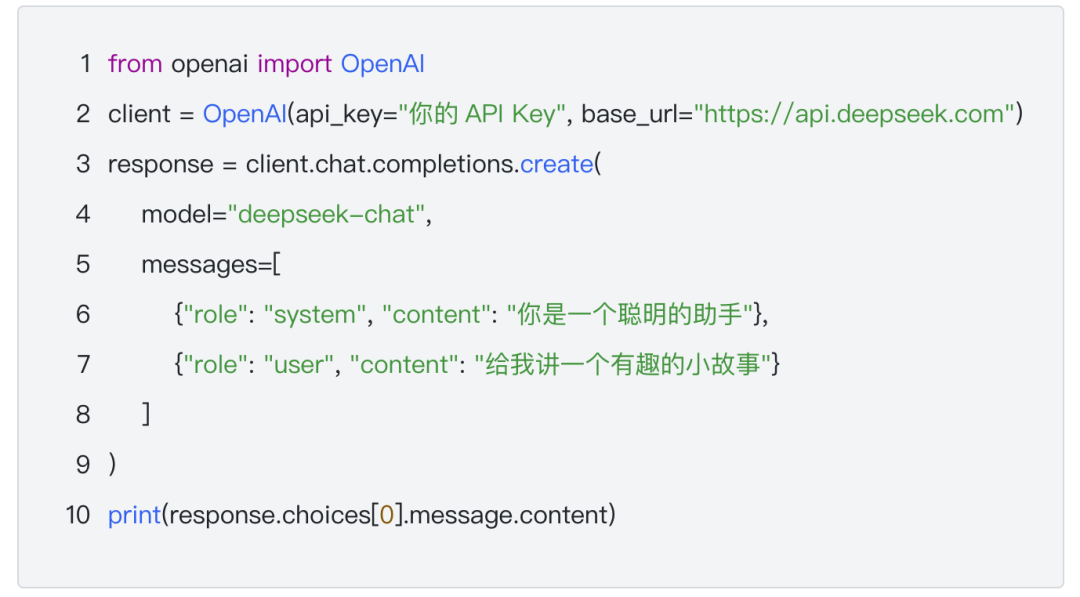Click the 'import' keyword on line 1

tap(294, 64)
